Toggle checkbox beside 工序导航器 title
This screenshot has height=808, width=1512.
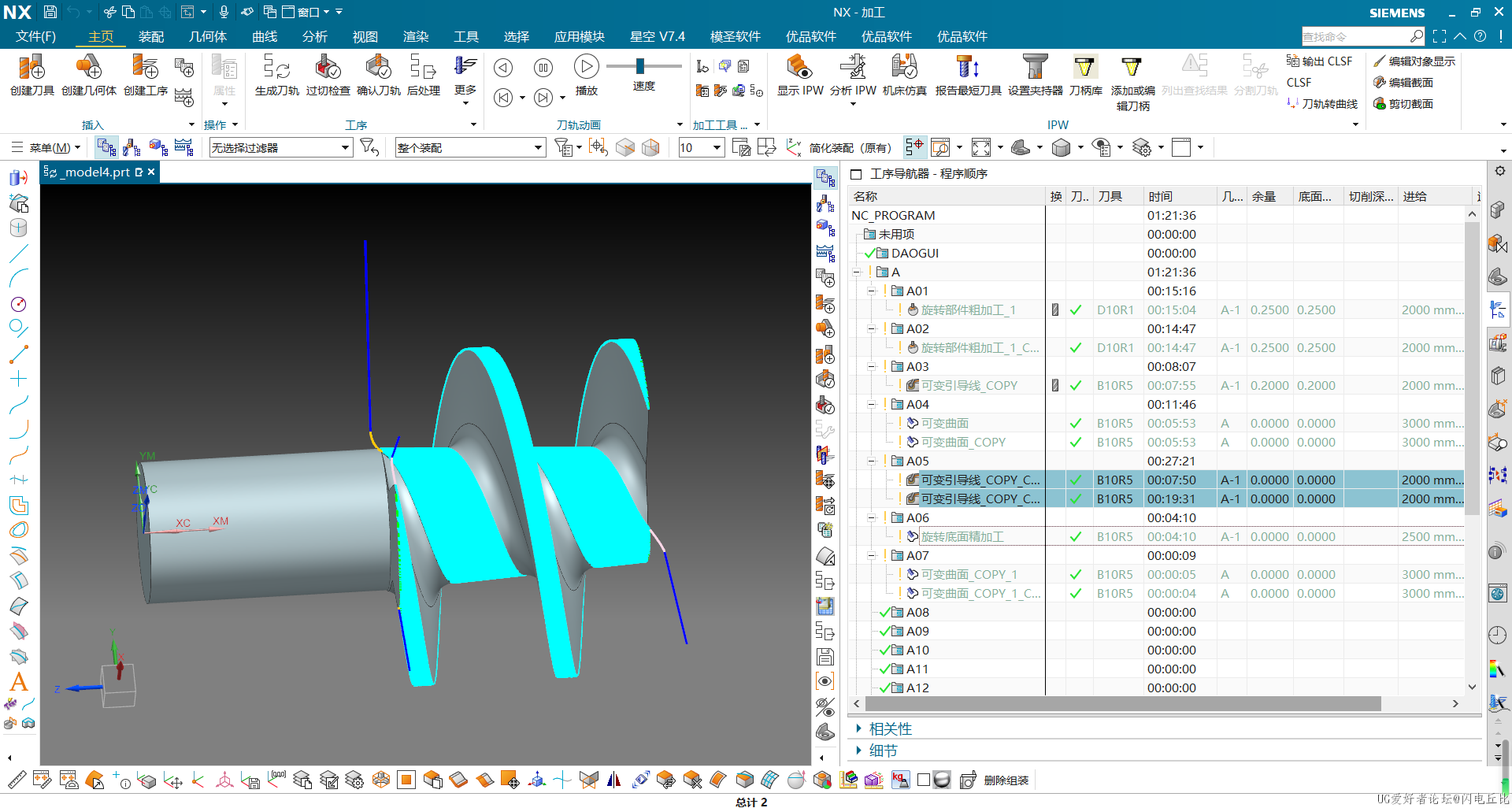coord(856,173)
